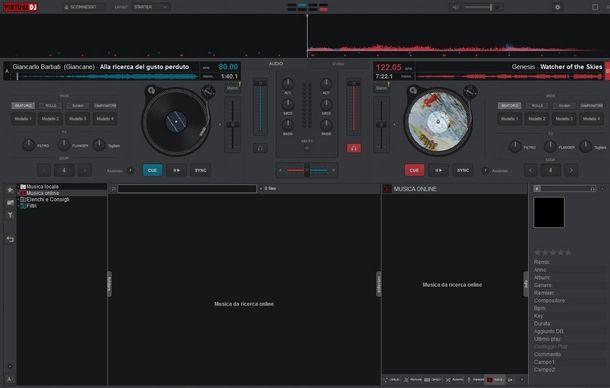Adjust the master volume slider in top bar
The width and height of the screenshot is (610, 388).
tap(479, 7)
